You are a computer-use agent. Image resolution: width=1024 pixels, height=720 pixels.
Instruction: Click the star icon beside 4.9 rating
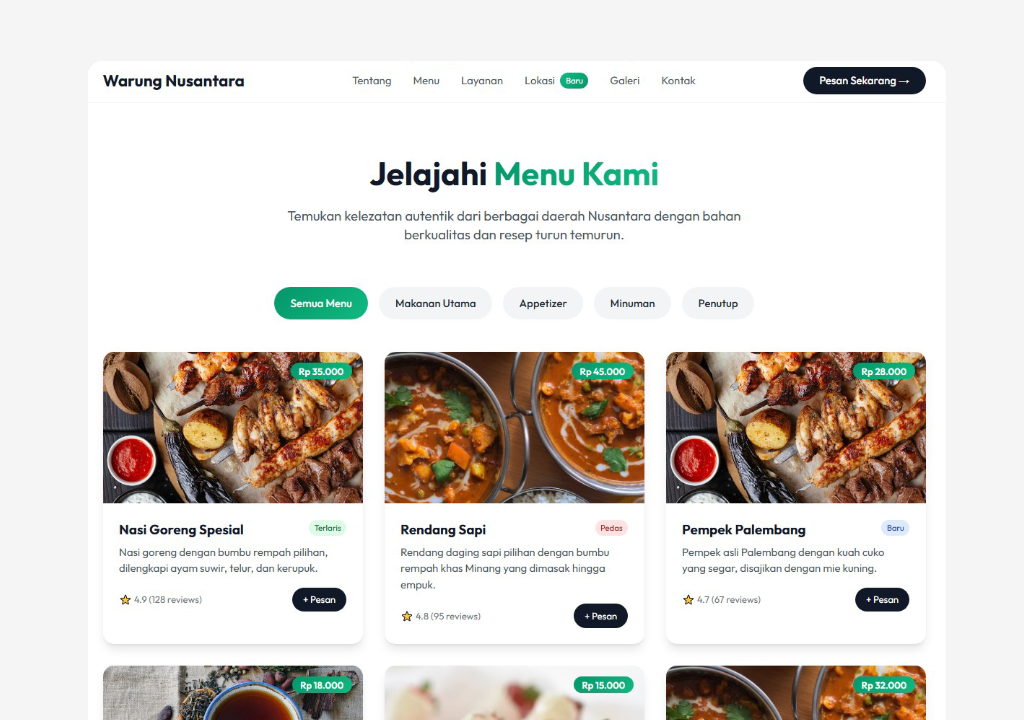[x=125, y=600]
